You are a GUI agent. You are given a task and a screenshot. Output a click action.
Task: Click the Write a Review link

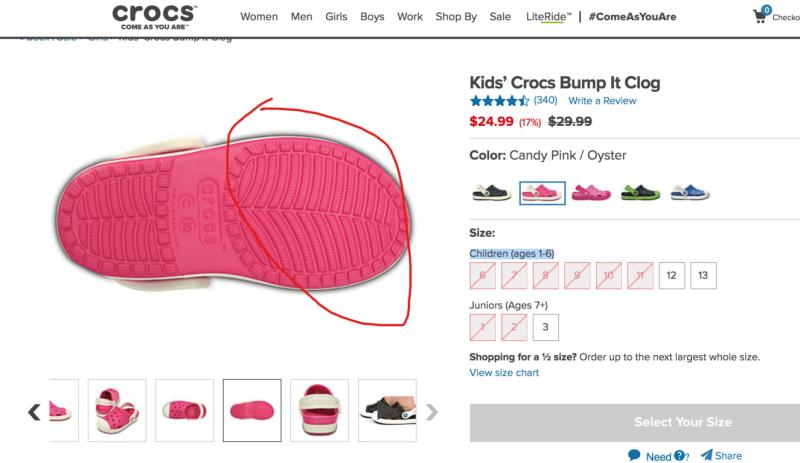(602, 101)
